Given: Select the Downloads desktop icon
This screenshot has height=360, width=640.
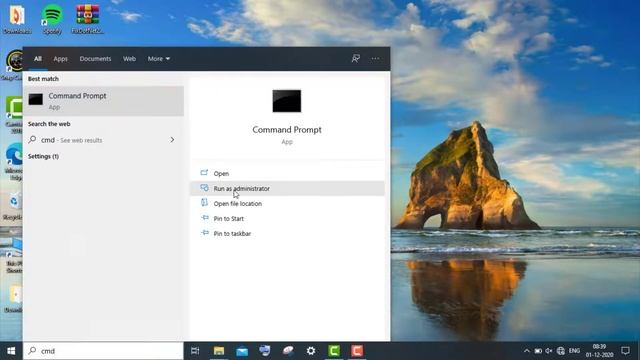Looking at the screenshot, I should [x=17, y=18].
